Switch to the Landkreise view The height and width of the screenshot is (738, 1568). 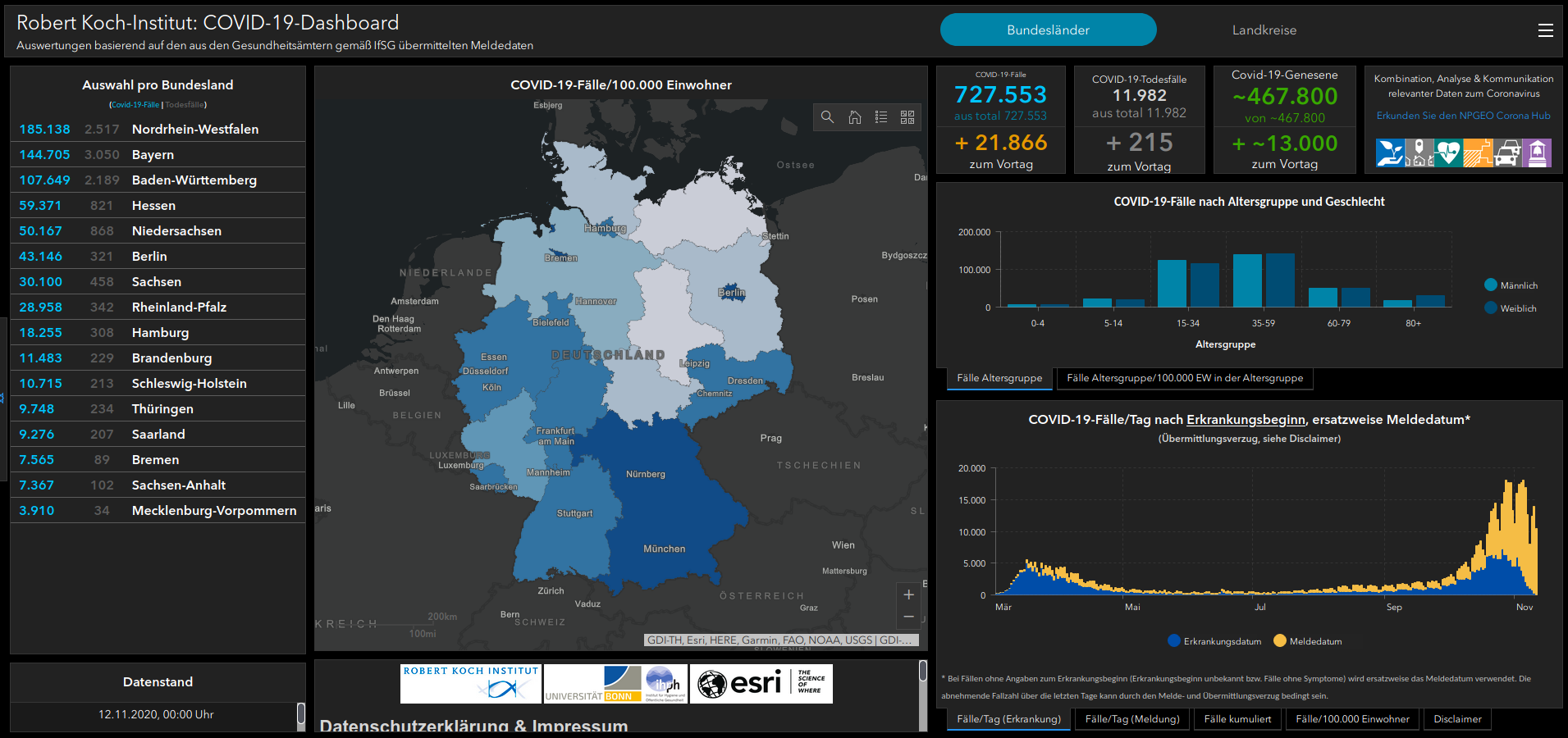[x=1264, y=30]
